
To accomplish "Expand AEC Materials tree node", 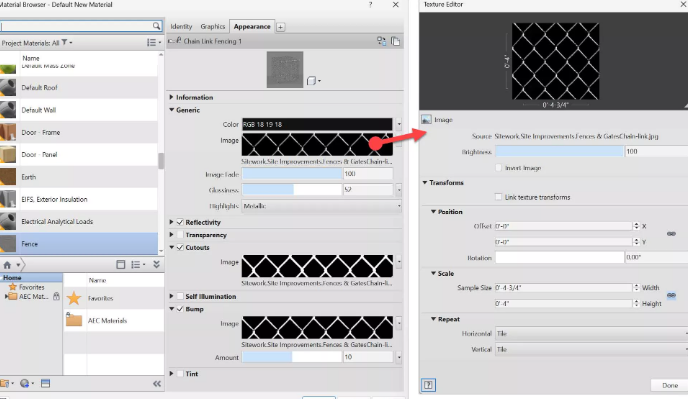I will click(6, 296).
